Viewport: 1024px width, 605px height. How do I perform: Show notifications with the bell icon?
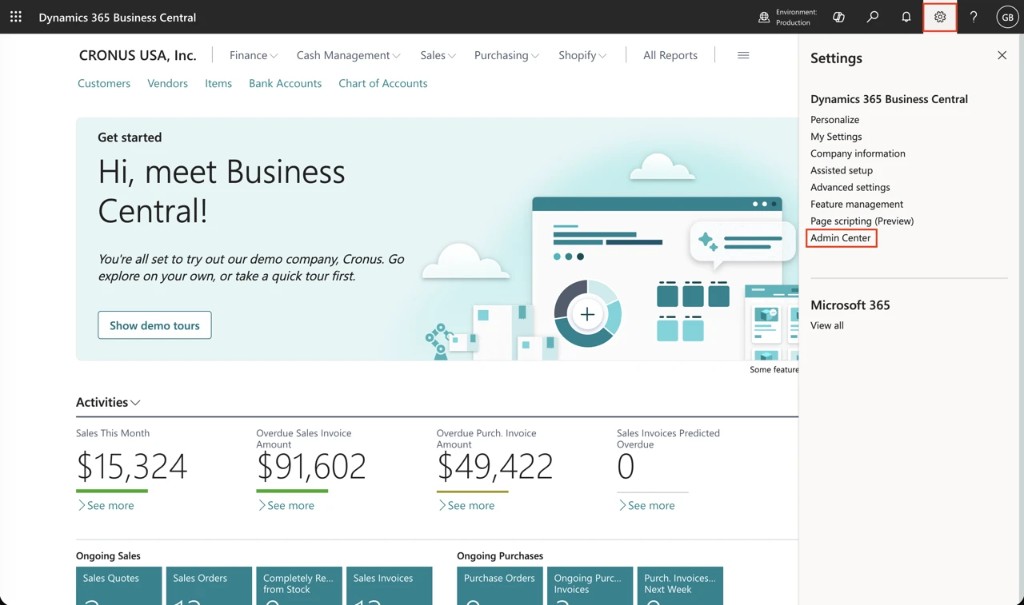[906, 17]
